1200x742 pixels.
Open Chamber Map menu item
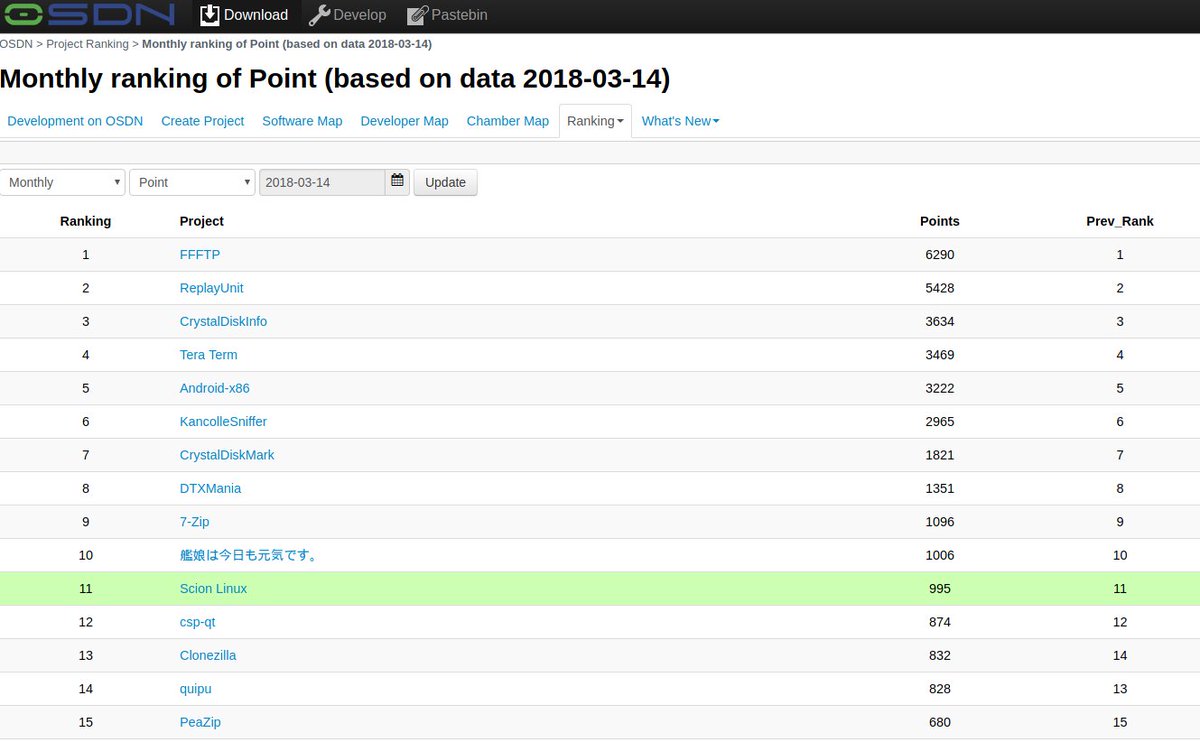pyautogui.click(x=508, y=121)
